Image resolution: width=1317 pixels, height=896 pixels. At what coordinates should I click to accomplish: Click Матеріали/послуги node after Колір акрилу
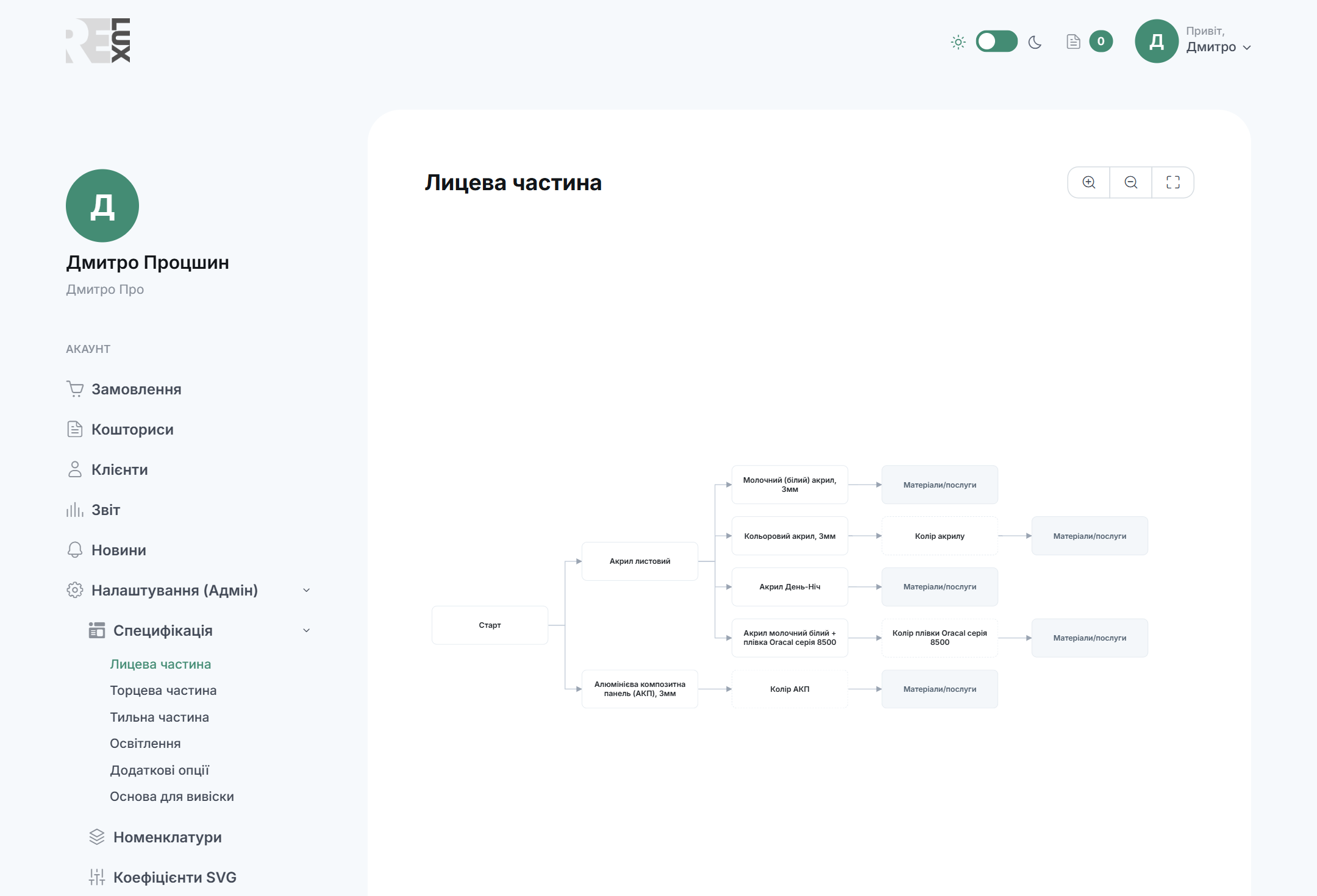tap(1090, 536)
